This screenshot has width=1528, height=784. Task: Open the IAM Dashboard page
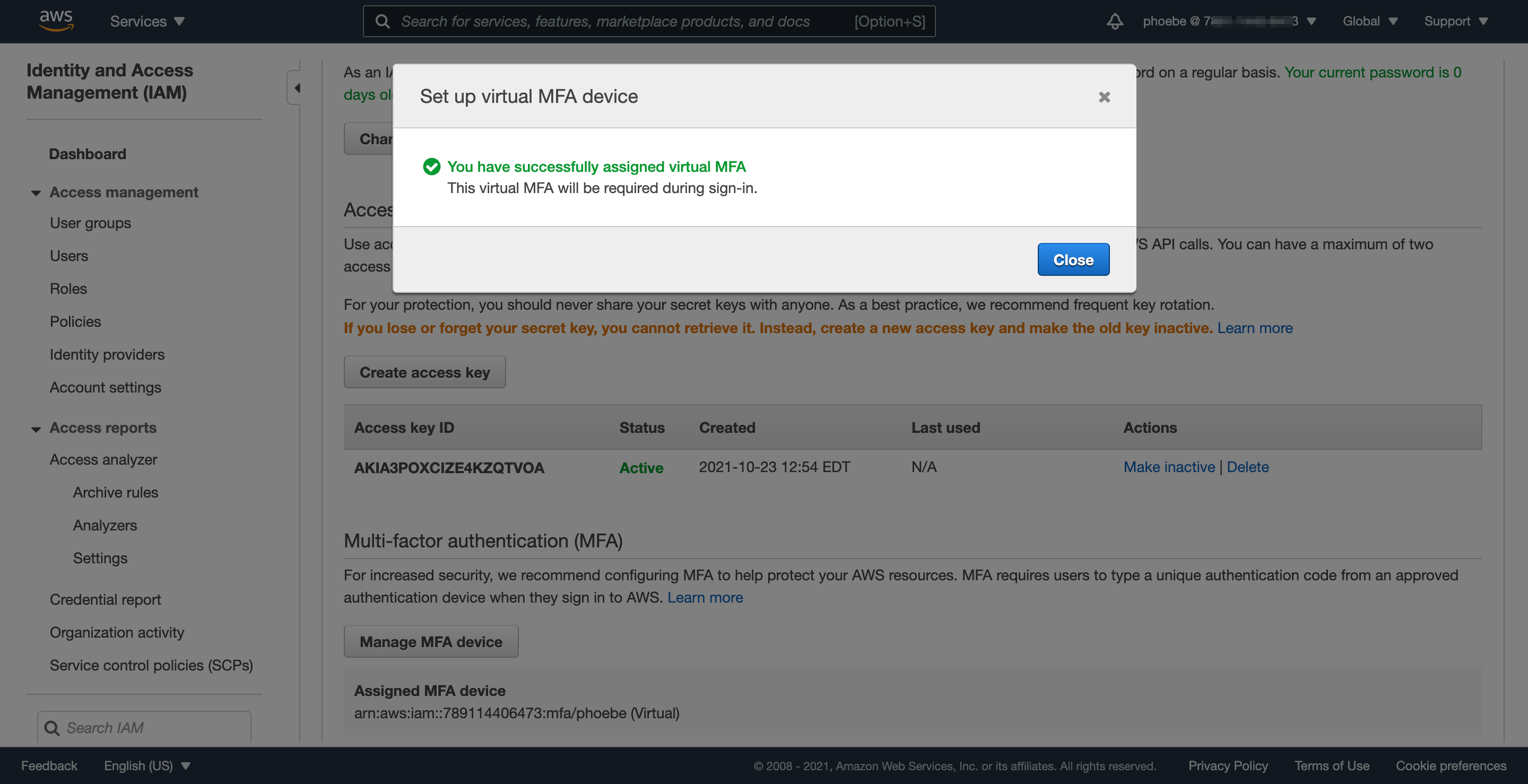[87, 154]
